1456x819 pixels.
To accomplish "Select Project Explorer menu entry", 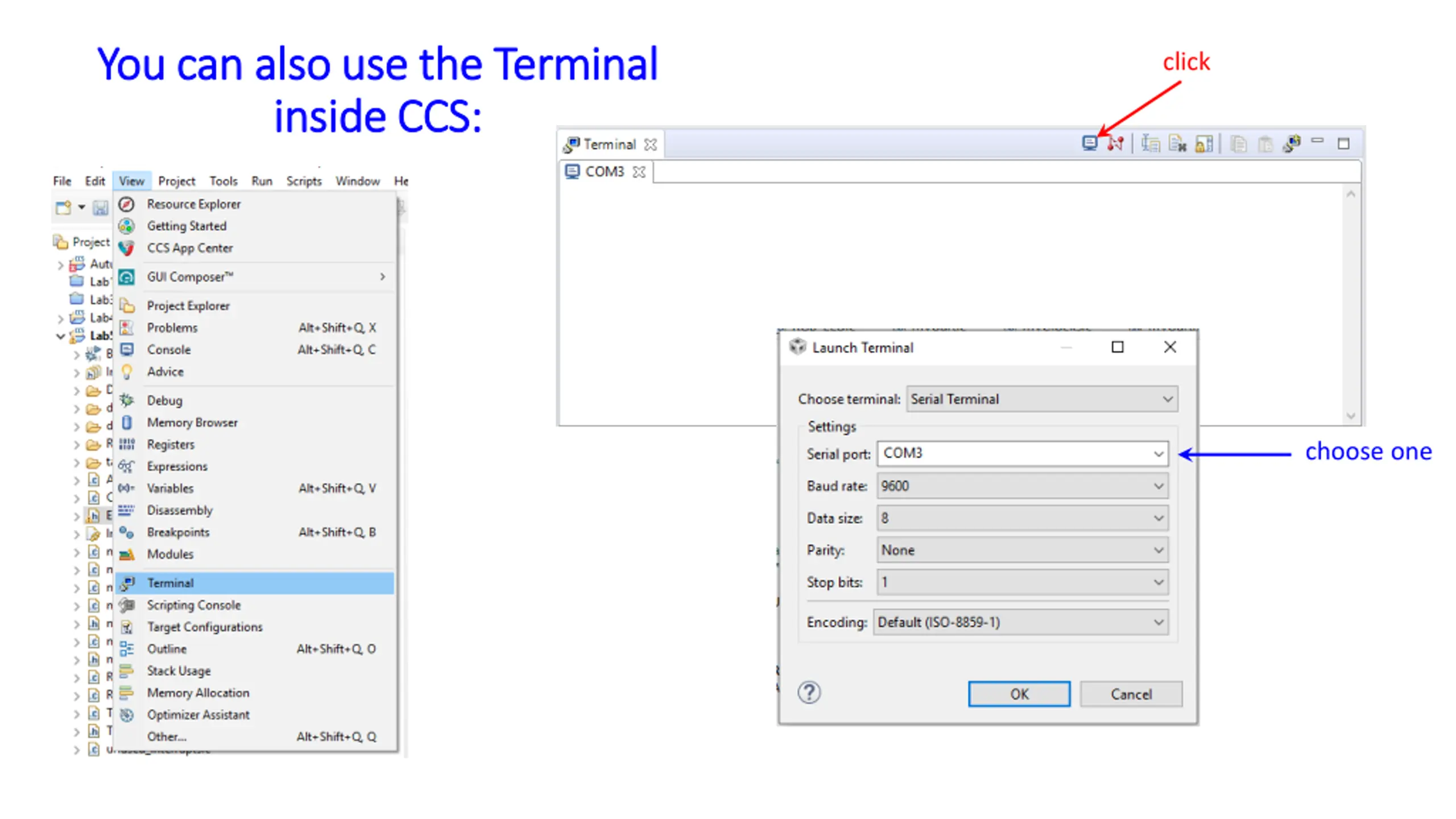I will pos(255,306).
